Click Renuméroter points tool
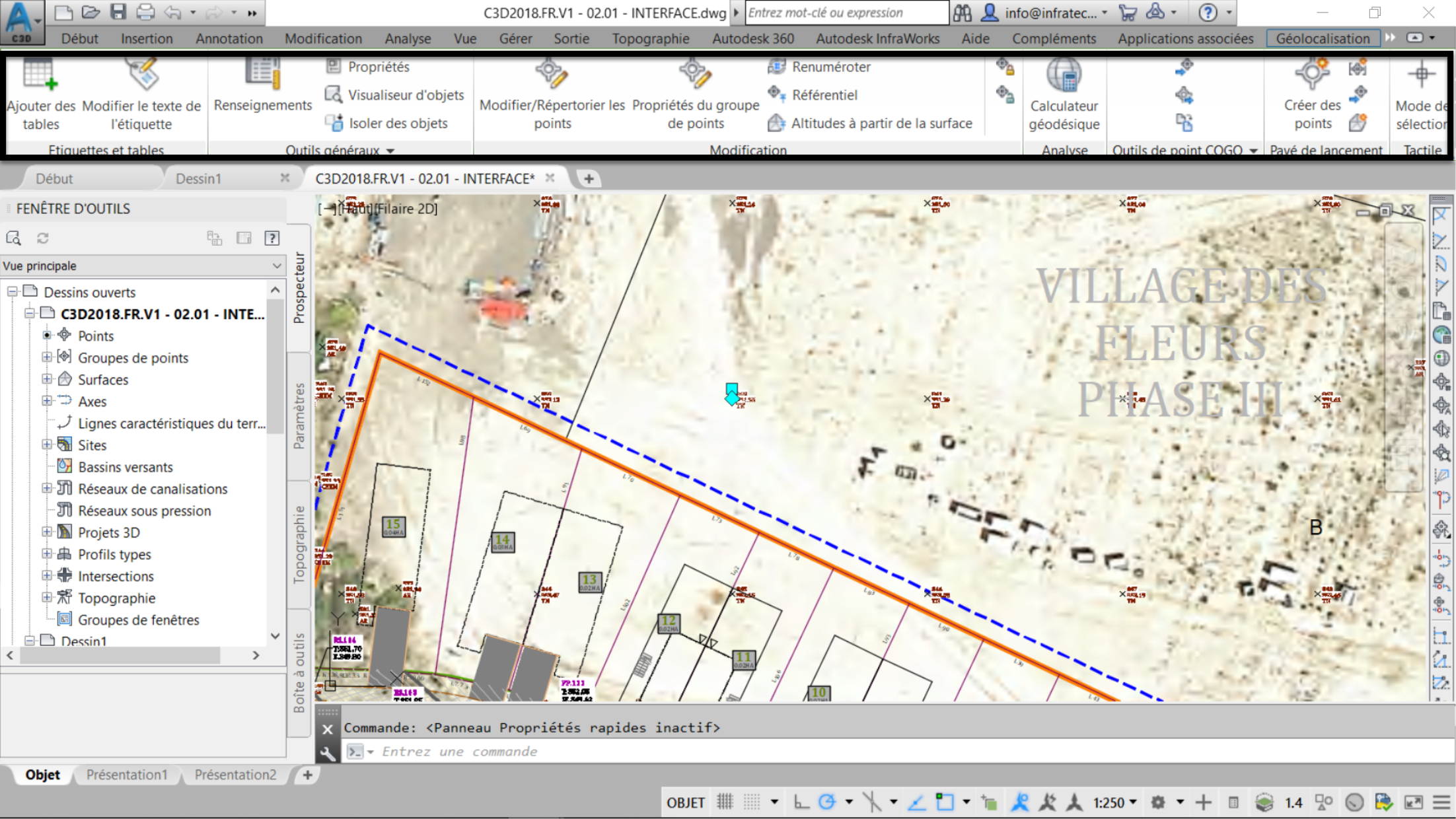Viewport: 1456px width, 819px height. coord(819,67)
